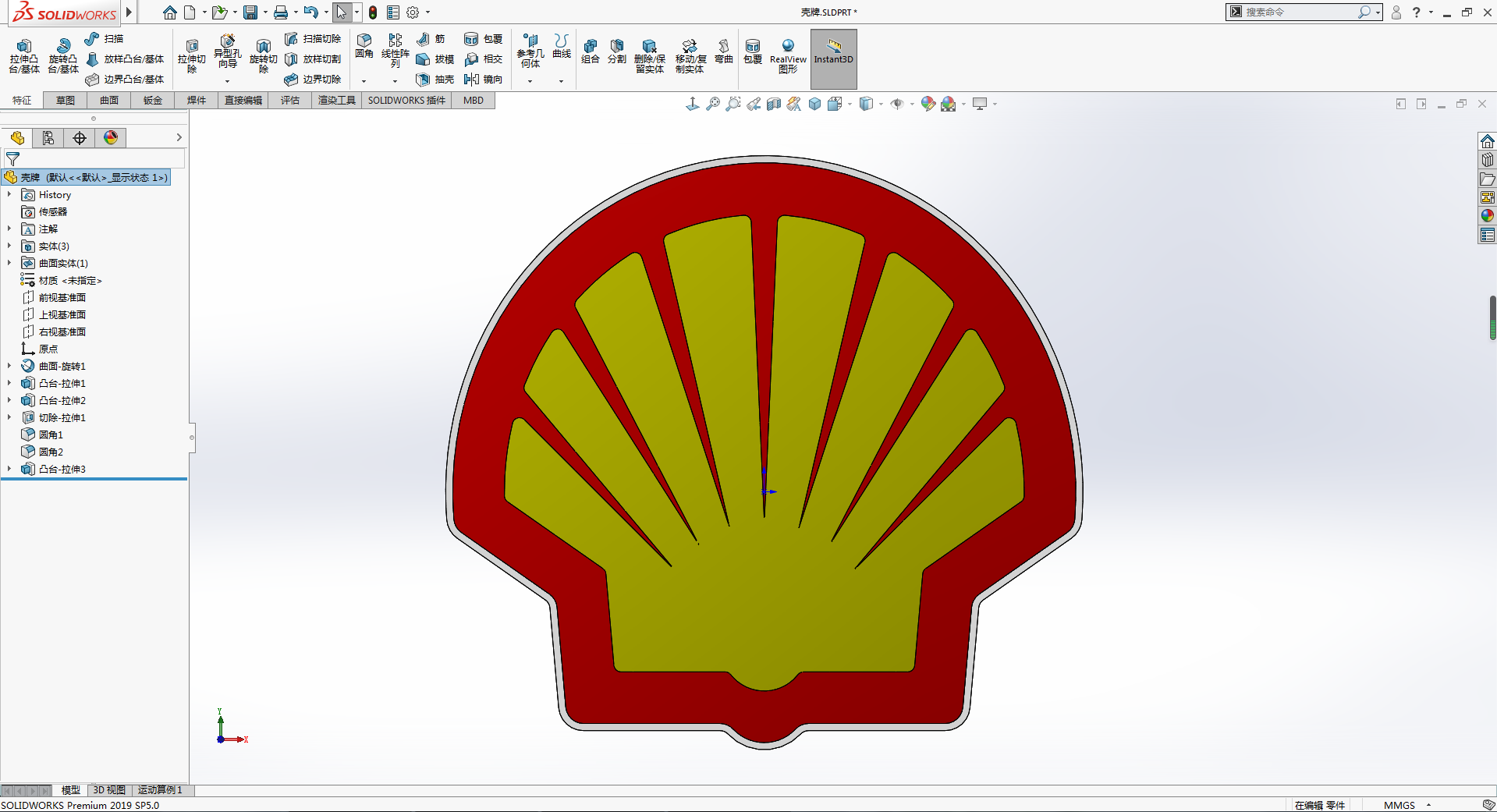Select the 相交 intersect tool
The image size is (1497, 812).
pos(483,59)
